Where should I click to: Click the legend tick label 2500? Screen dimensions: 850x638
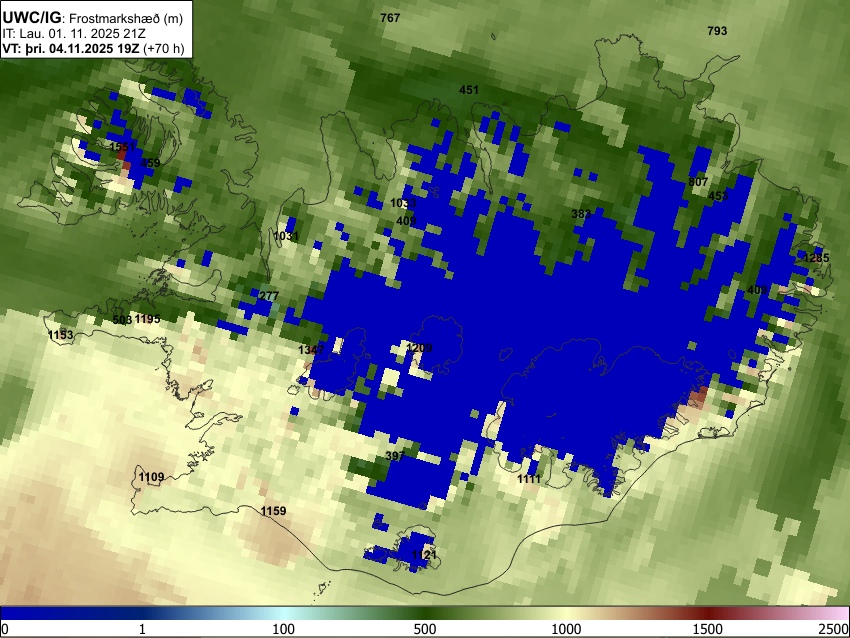(834, 629)
